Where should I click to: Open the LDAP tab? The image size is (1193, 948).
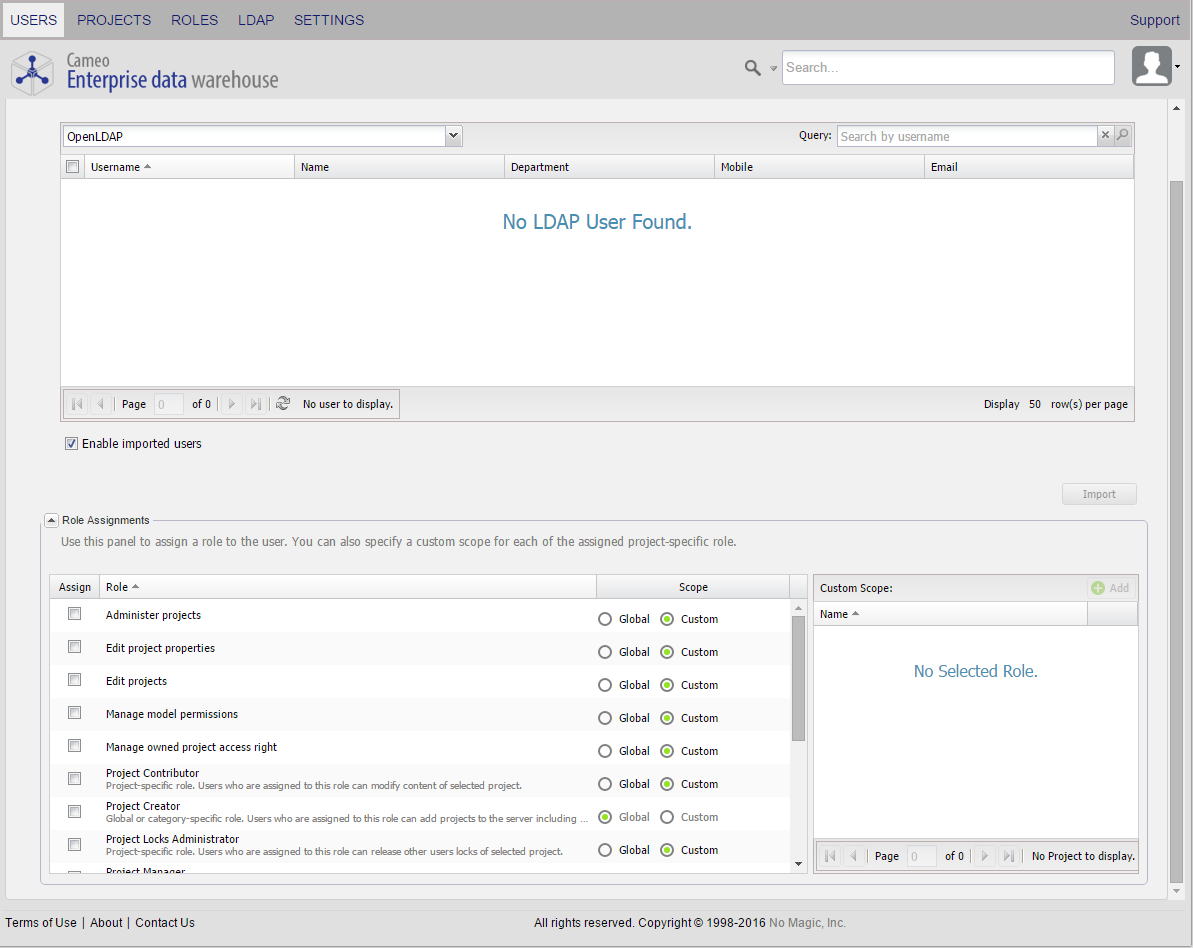256,20
